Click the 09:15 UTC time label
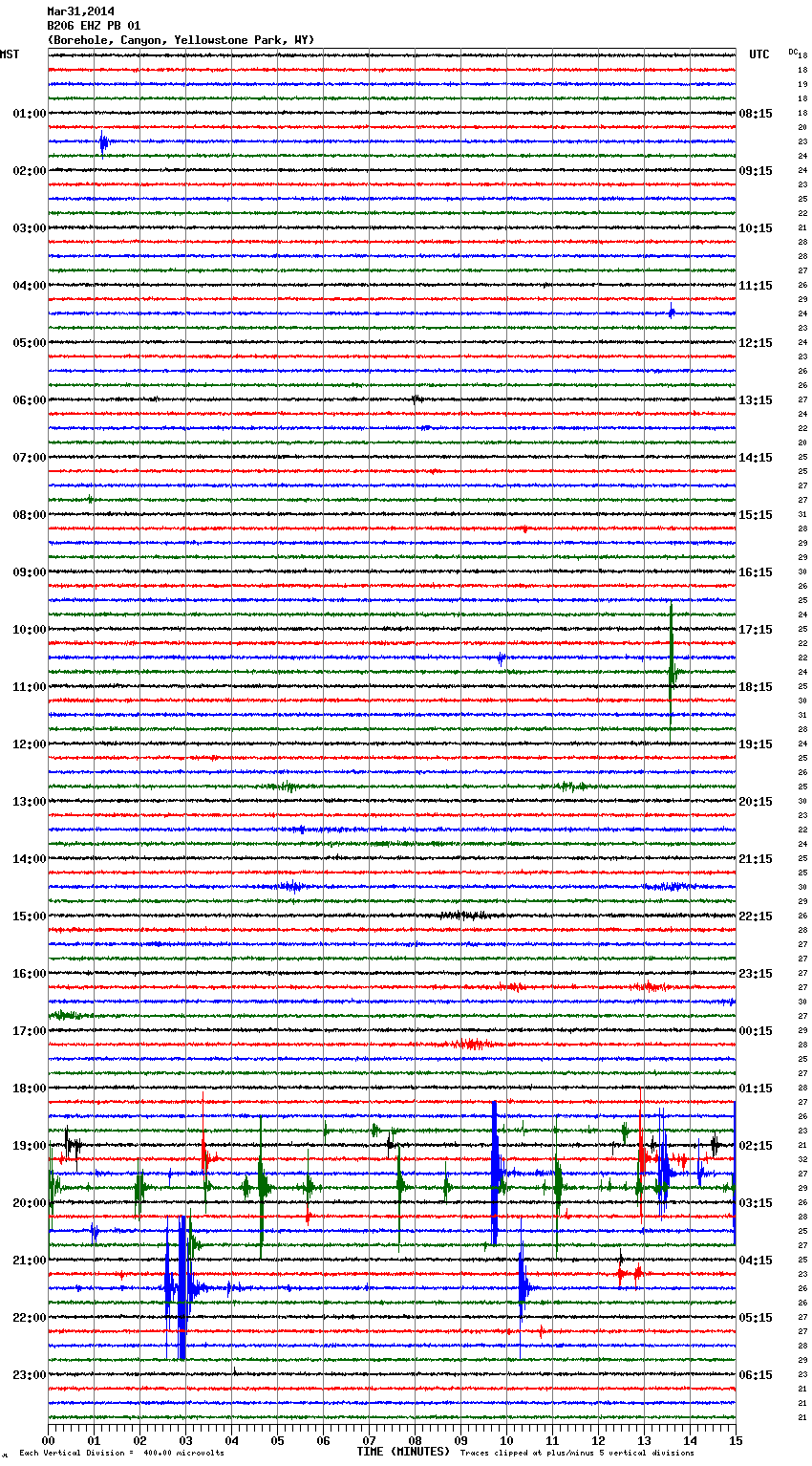 pyautogui.click(x=756, y=171)
